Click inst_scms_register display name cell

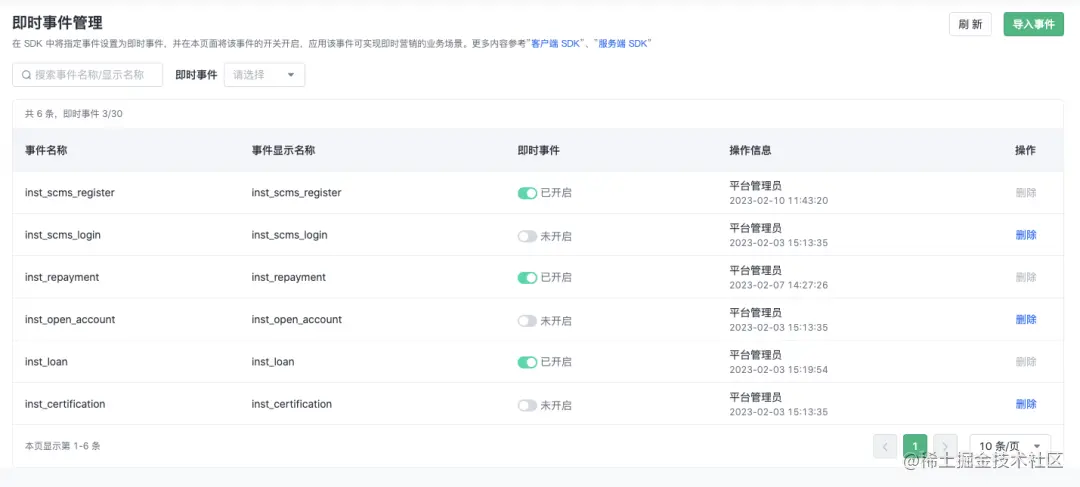click(297, 193)
